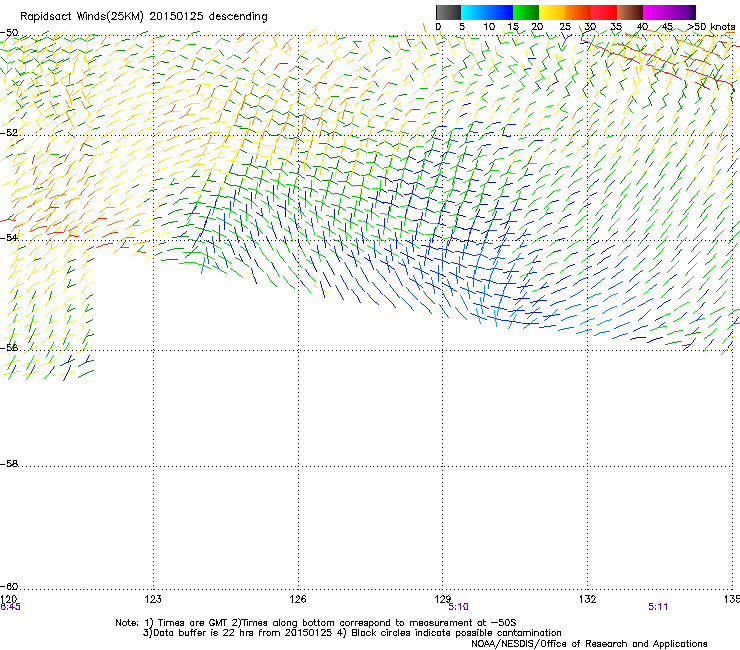
Task: Click the green 15-20 knots legend swatch
Action: (526, 12)
